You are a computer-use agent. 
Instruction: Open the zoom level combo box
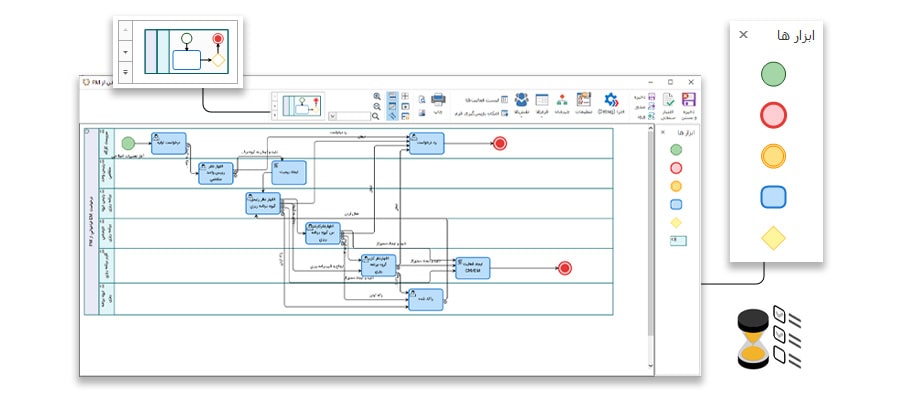pos(349,116)
